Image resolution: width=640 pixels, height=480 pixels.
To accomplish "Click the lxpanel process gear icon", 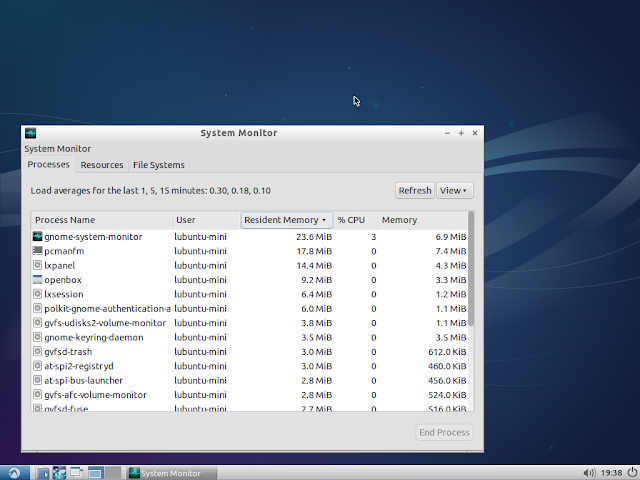I will click(37, 265).
